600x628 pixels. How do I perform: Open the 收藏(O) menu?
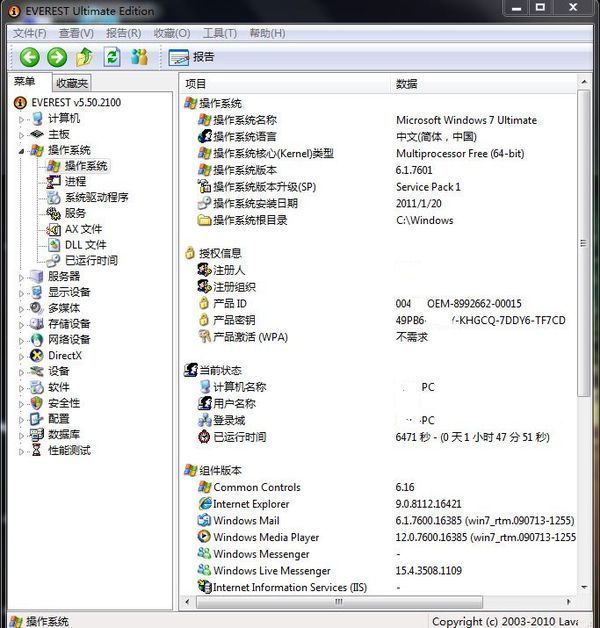tap(172, 33)
